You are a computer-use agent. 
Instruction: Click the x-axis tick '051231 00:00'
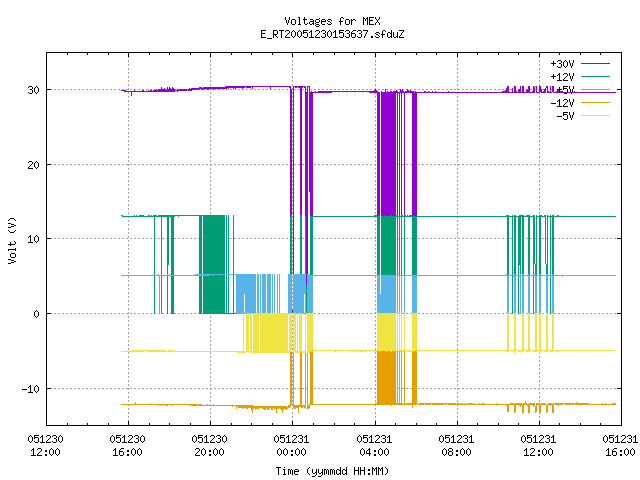click(x=291, y=446)
